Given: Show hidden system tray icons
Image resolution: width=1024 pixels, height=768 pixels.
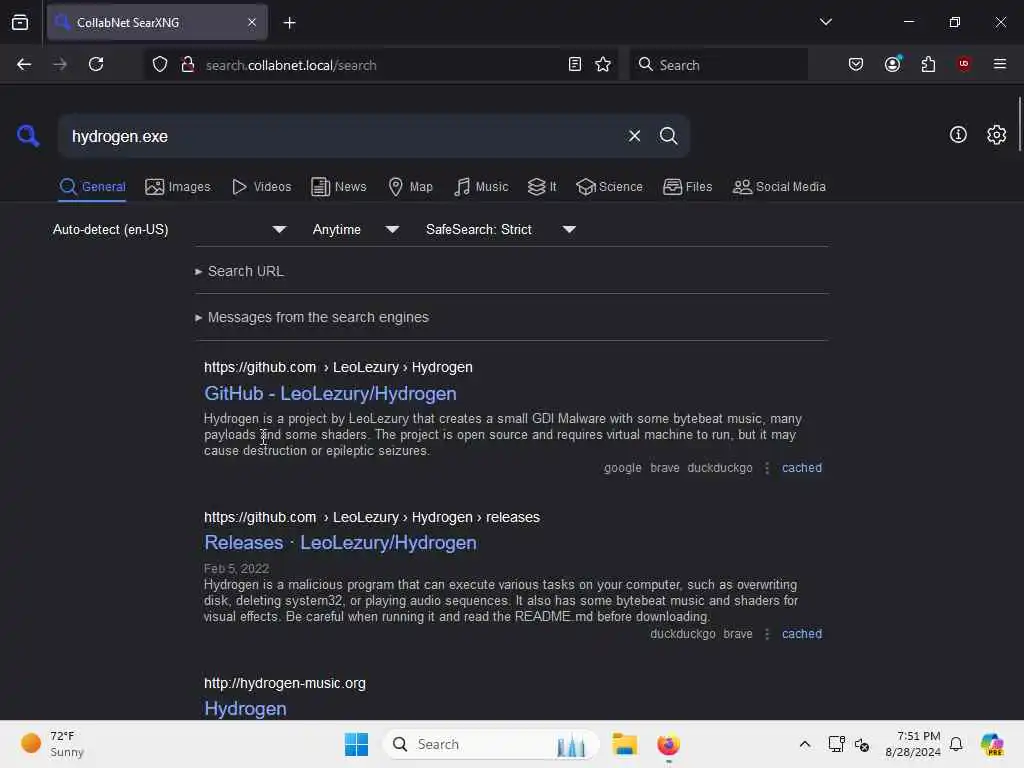Looking at the screenshot, I should click(x=805, y=744).
